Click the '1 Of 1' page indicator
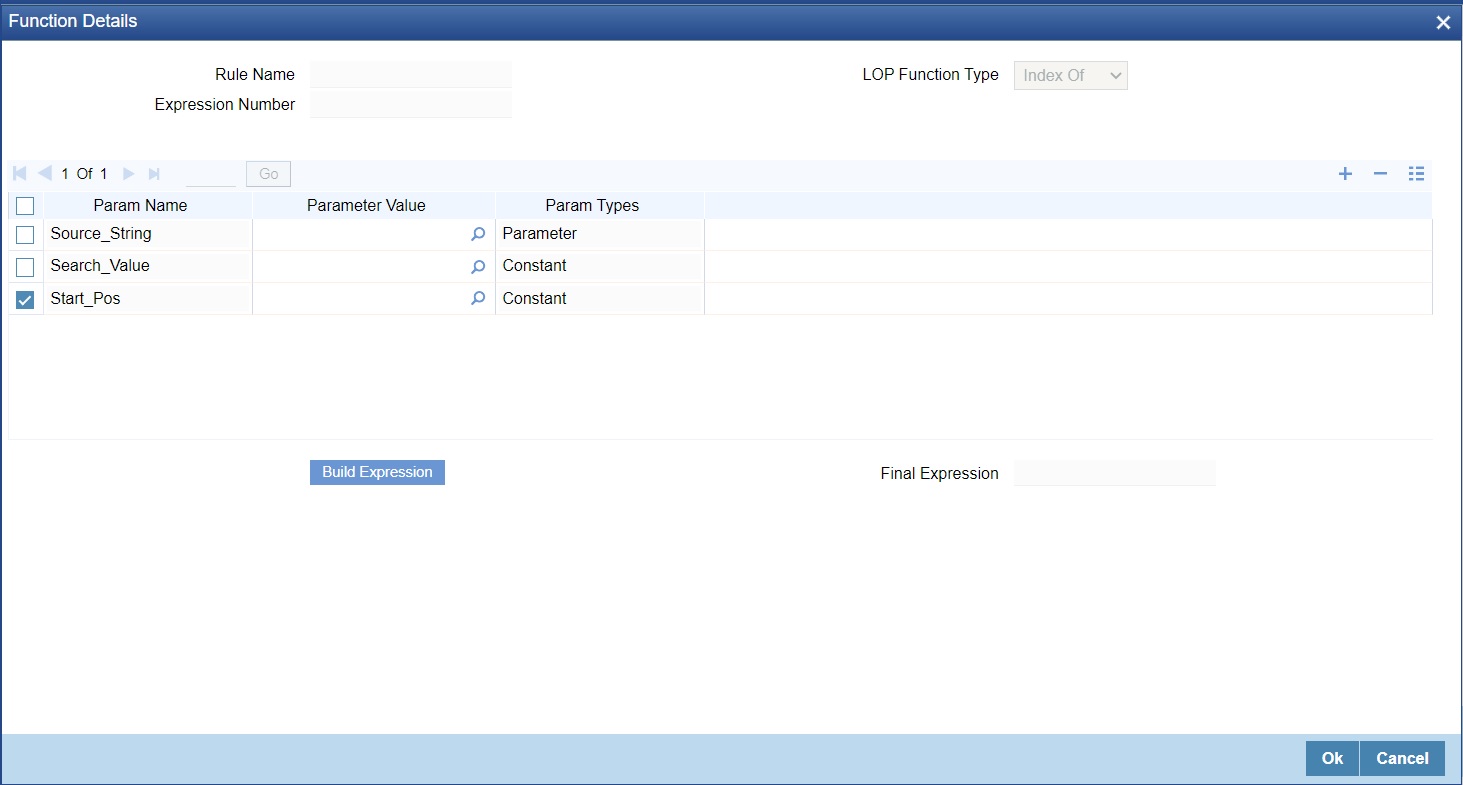 84,174
